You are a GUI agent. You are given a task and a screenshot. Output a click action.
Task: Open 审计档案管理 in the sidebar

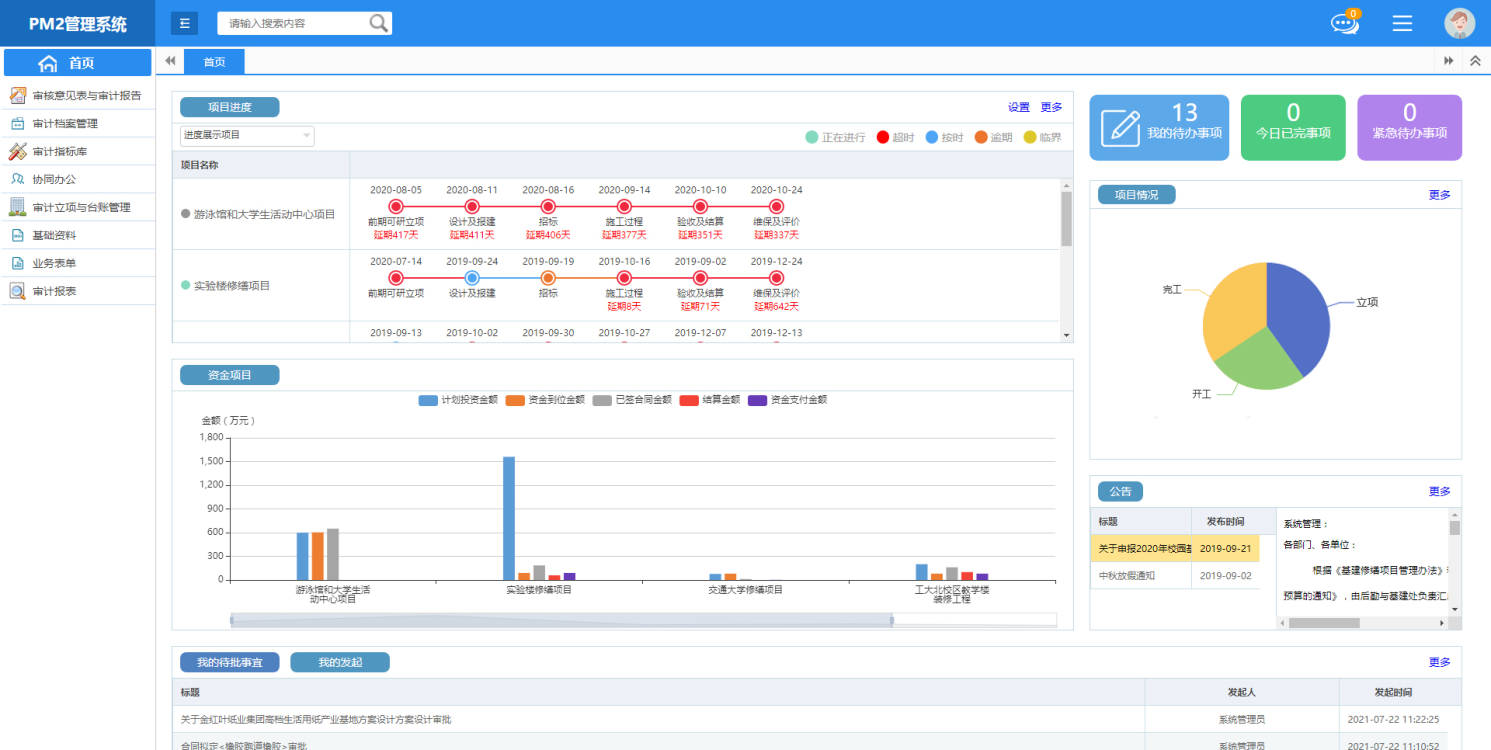click(x=65, y=124)
